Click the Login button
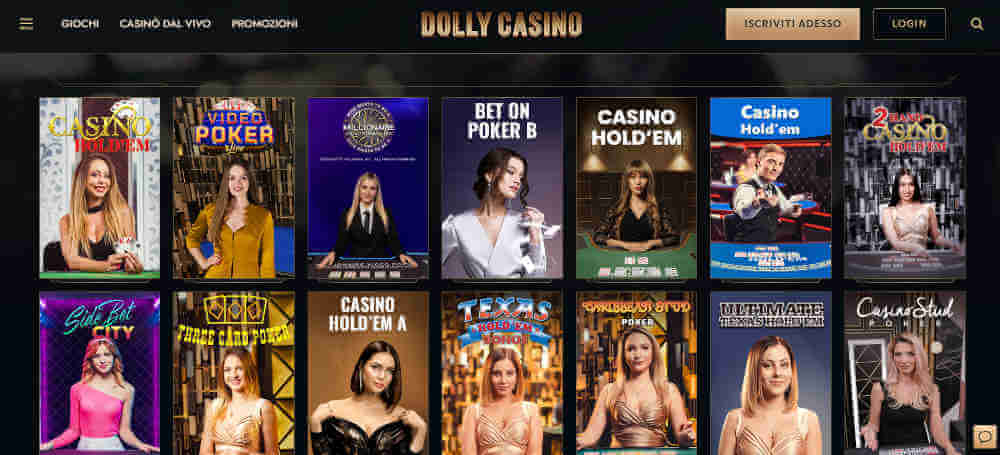The height and width of the screenshot is (455, 1000). pos(909,24)
